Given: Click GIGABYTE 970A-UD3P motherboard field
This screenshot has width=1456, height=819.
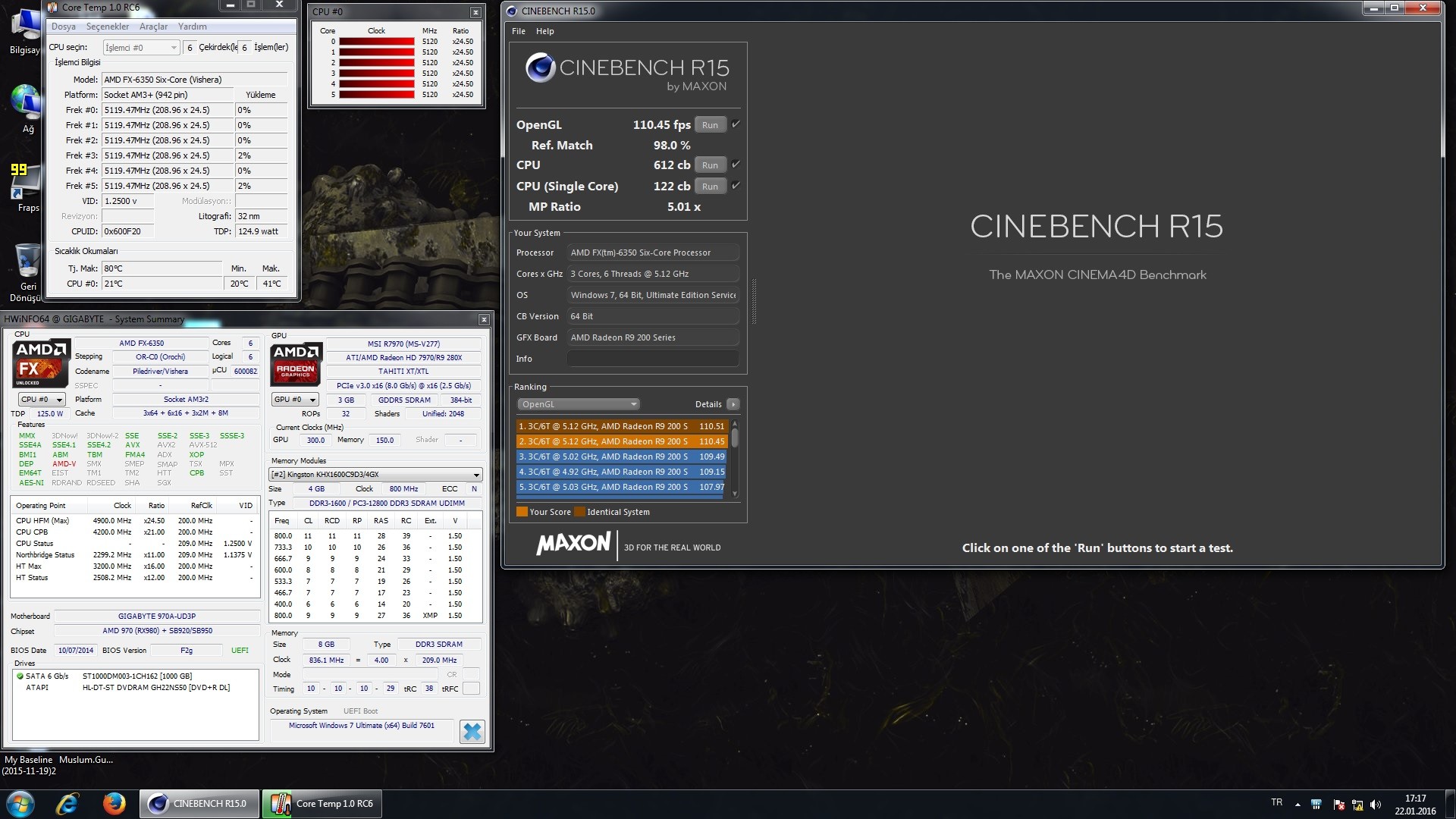Looking at the screenshot, I should coord(157,617).
